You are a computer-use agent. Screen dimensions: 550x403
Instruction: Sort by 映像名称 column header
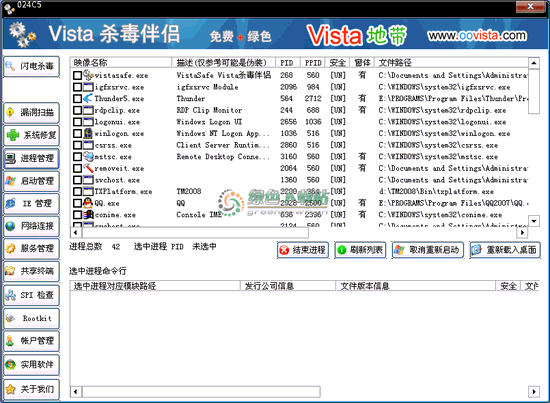coord(121,63)
